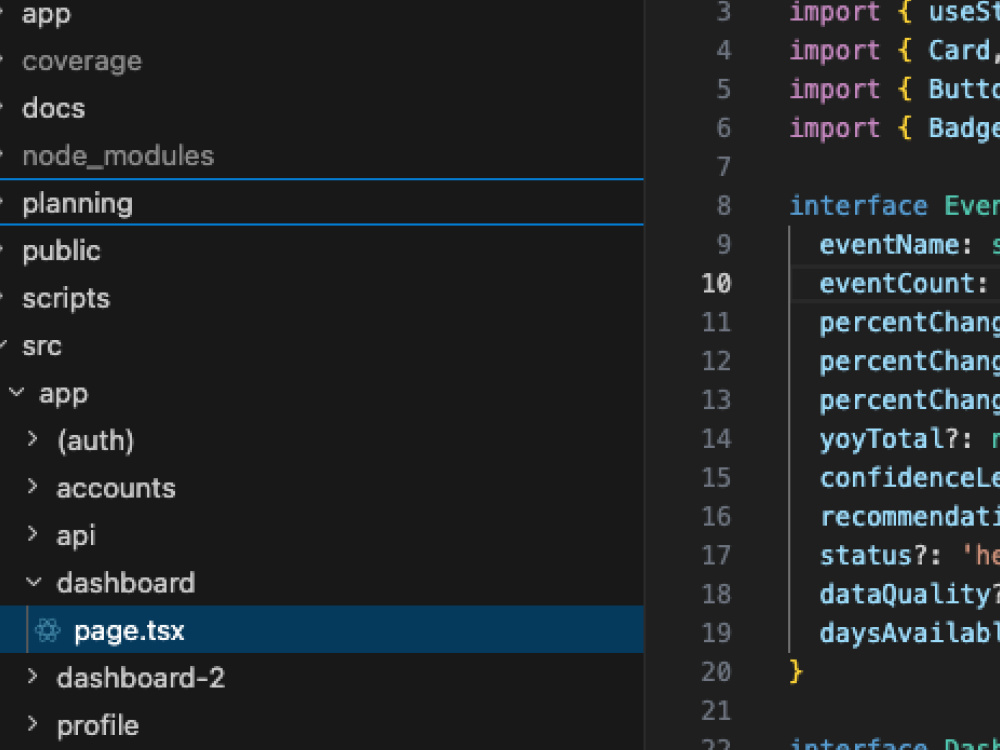Click the dashboard-2 folder name

(x=141, y=677)
